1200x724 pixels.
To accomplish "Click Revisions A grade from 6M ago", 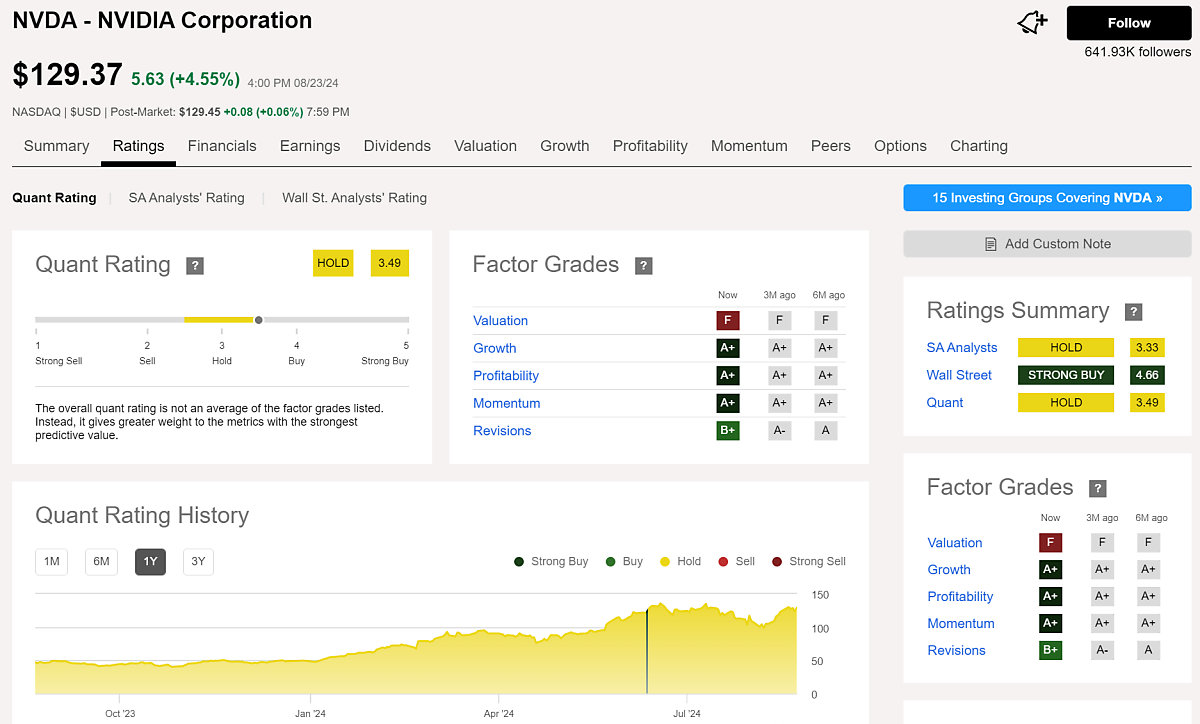I will pos(826,431).
